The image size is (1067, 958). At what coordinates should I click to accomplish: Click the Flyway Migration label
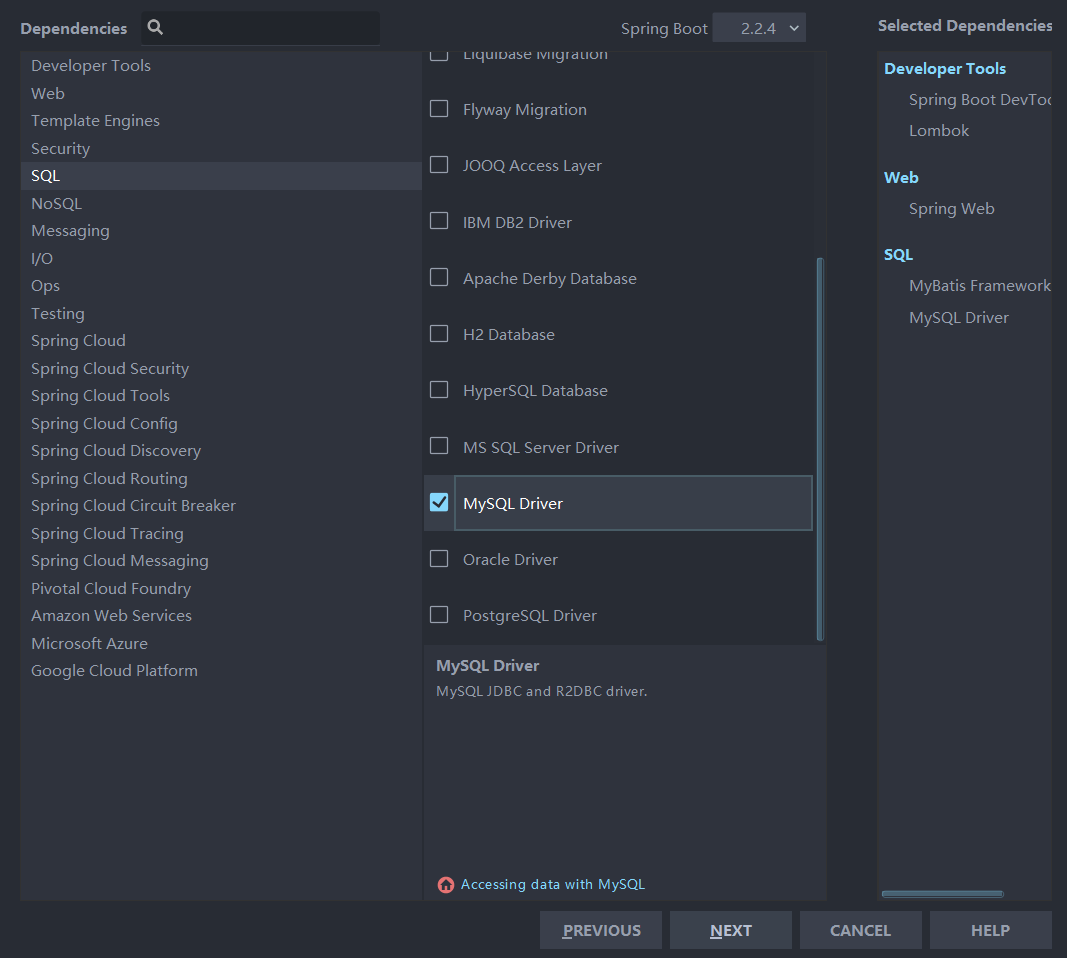pos(525,110)
